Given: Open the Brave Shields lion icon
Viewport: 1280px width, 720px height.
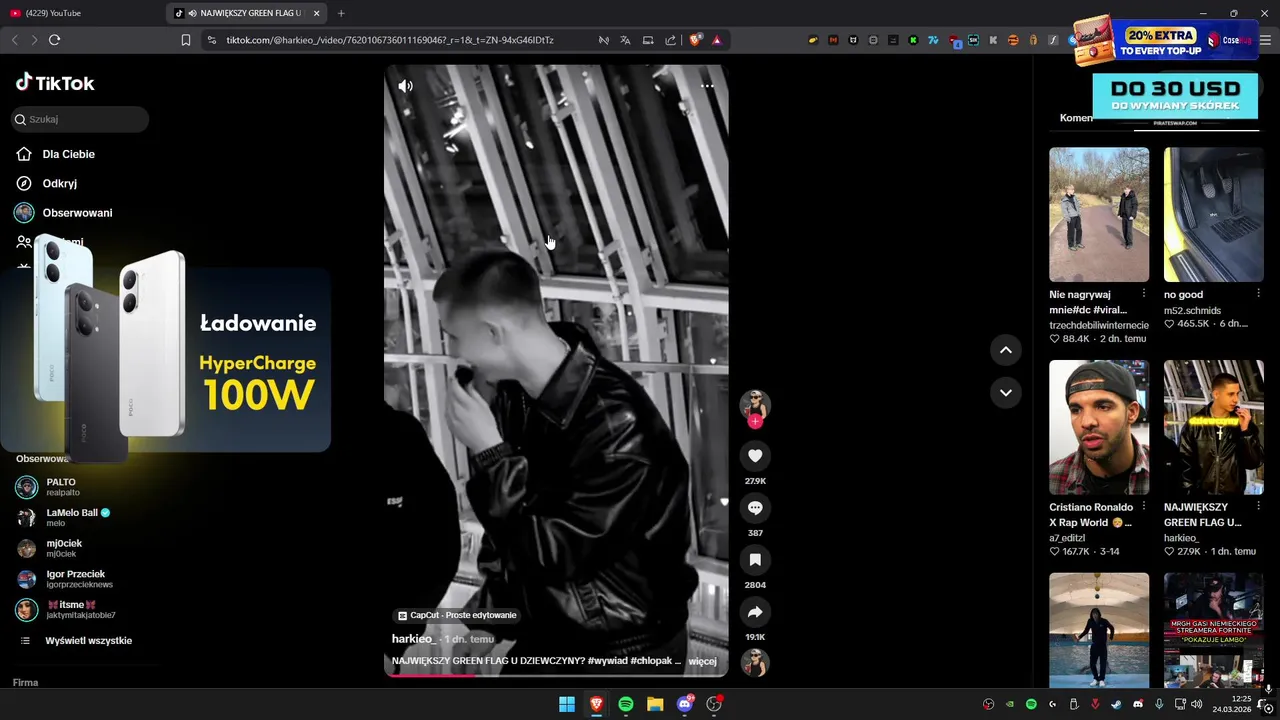Looking at the screenshot, I should [696, 40].
